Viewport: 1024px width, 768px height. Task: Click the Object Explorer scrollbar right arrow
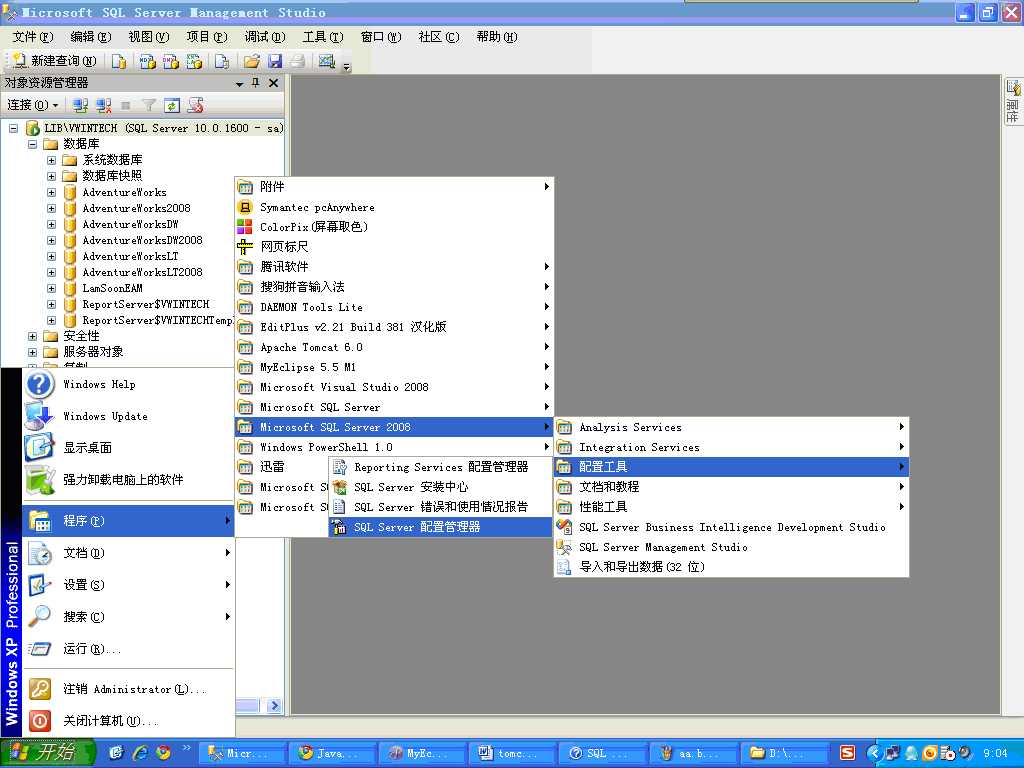tap(274, 705)
